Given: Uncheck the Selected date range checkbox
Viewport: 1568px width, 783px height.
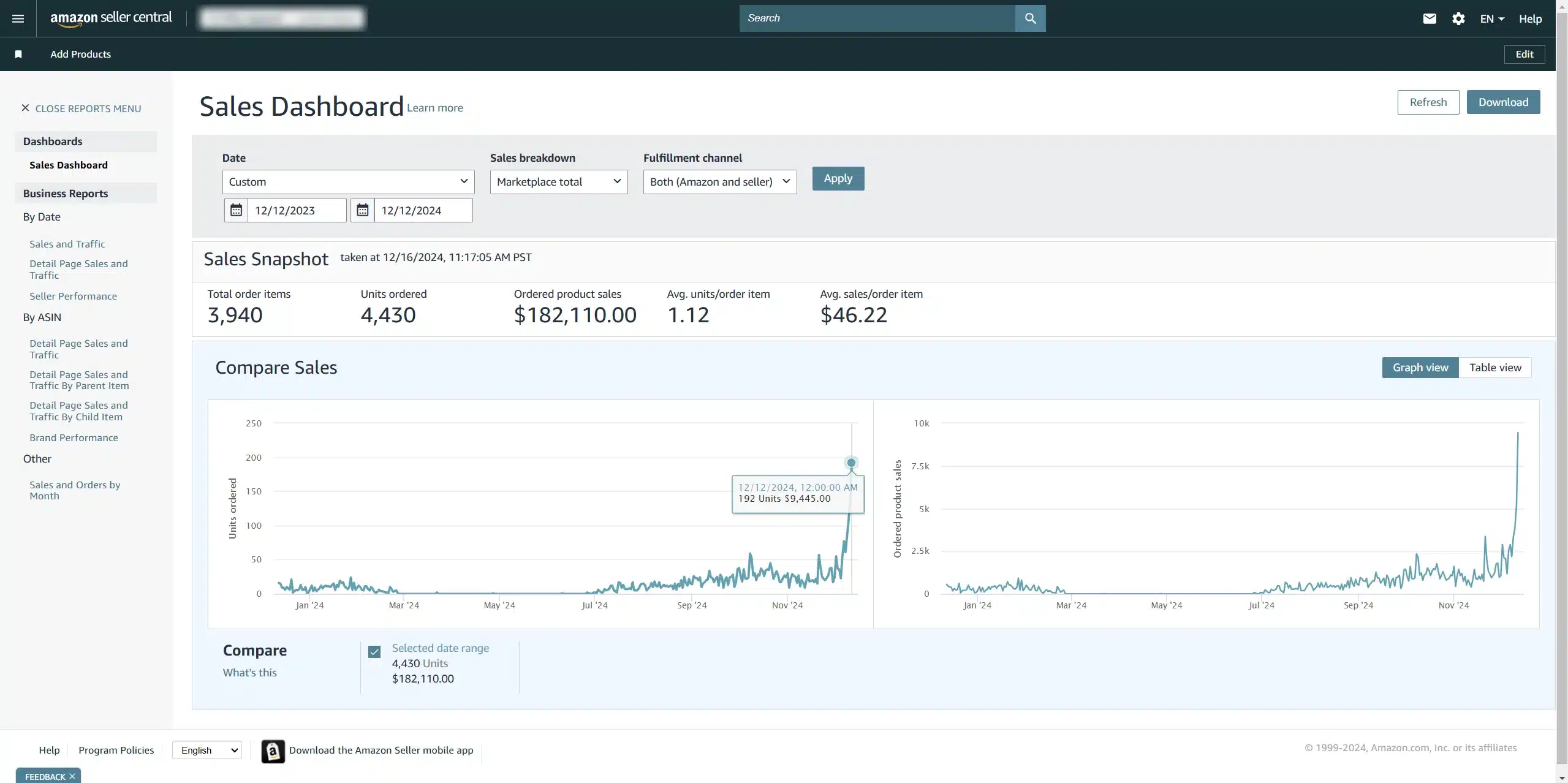Looking at the screenshot, I should coord(374,651).
